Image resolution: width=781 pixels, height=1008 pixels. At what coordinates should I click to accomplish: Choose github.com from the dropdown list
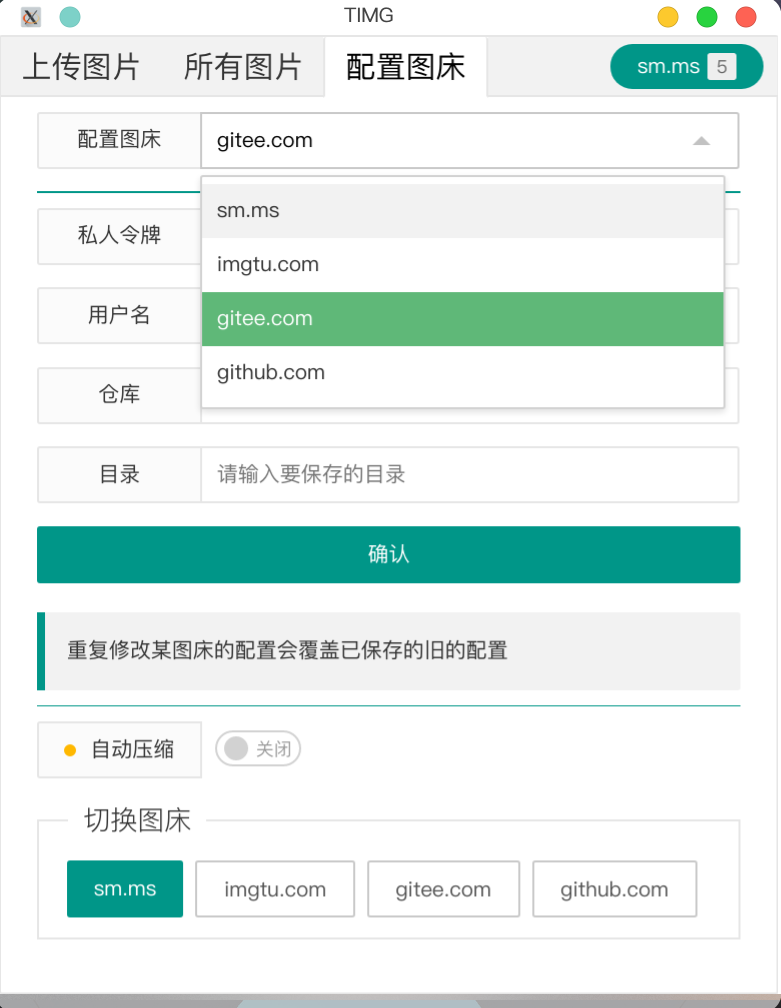click(x=463, y=373)
